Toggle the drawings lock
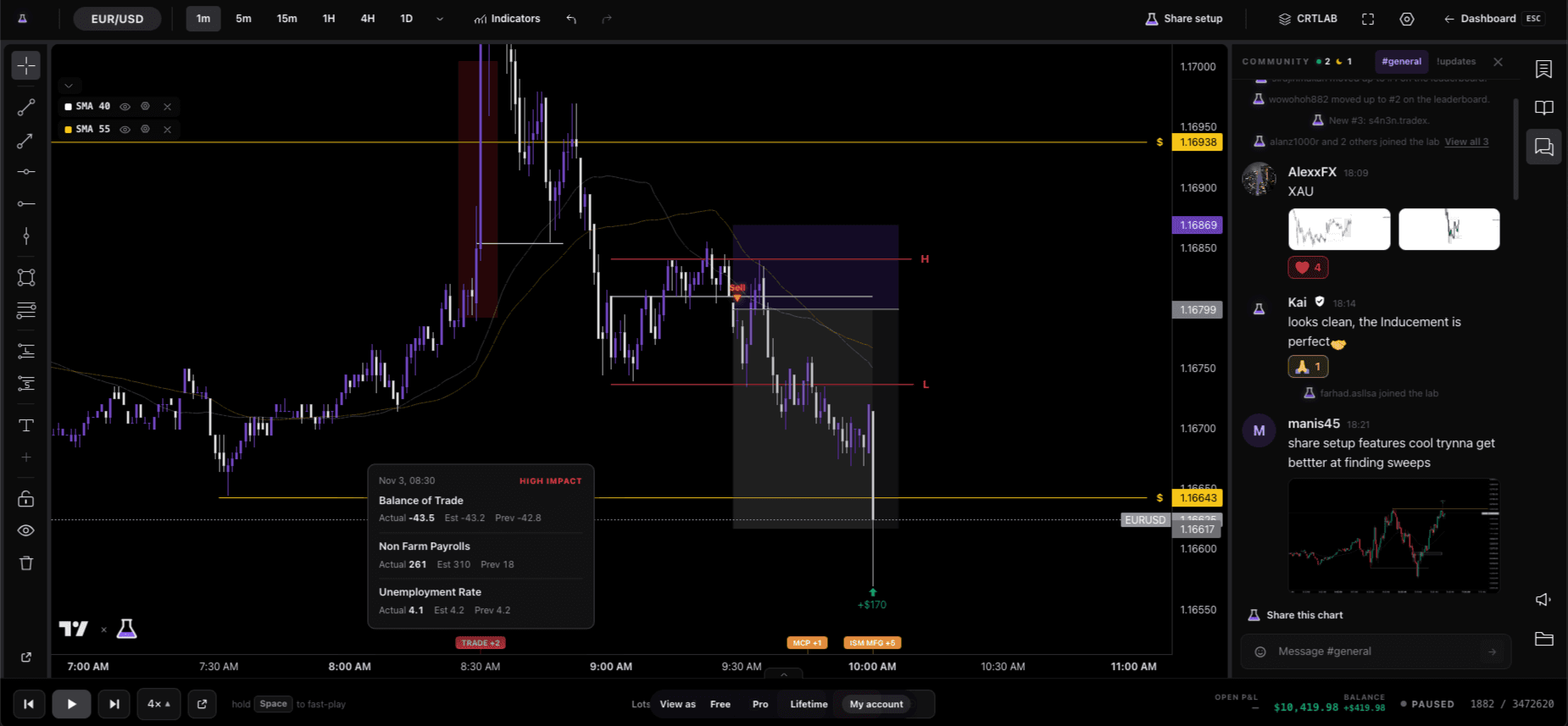Viewport: 1568px width, 726px height. pos(26,499)
